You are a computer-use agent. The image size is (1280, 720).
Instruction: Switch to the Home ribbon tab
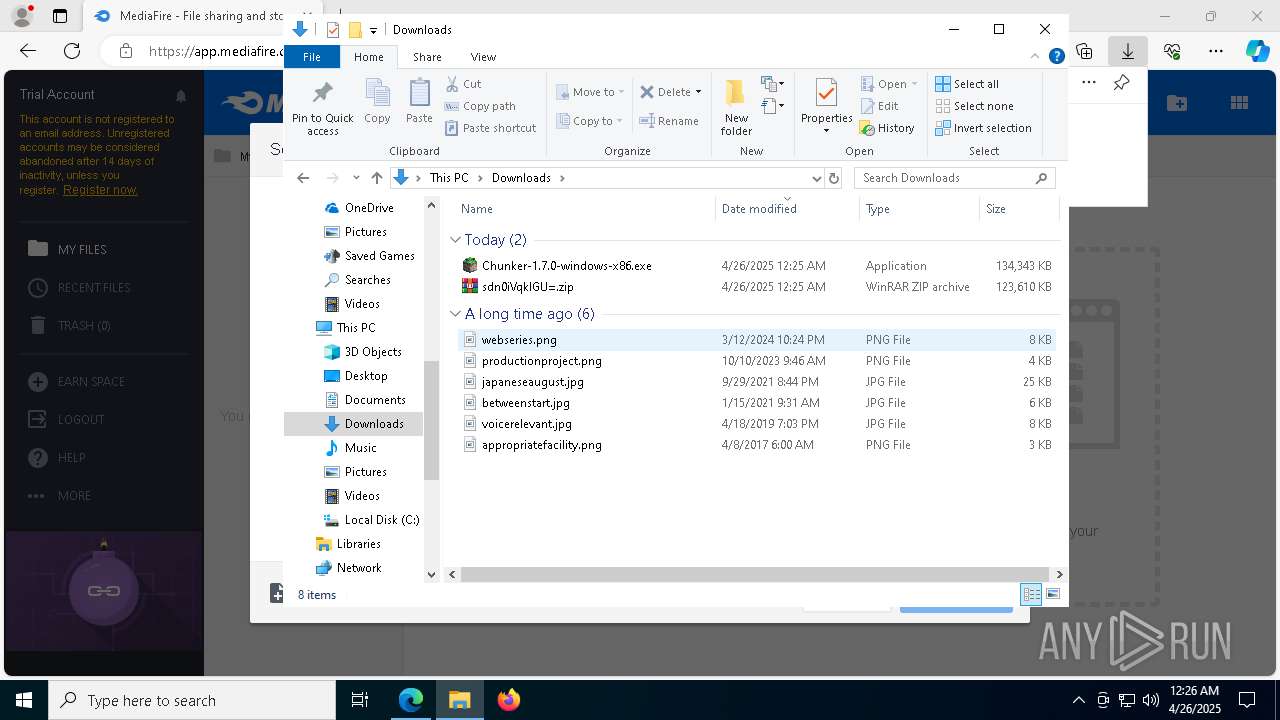pyautogui.click(x=369, y=57)
